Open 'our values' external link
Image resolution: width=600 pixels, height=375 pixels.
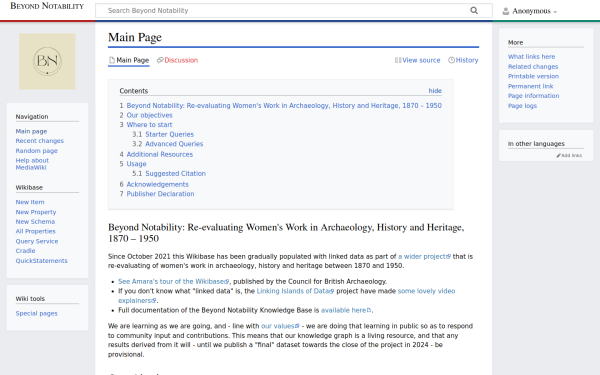click(x=280, y=326)
